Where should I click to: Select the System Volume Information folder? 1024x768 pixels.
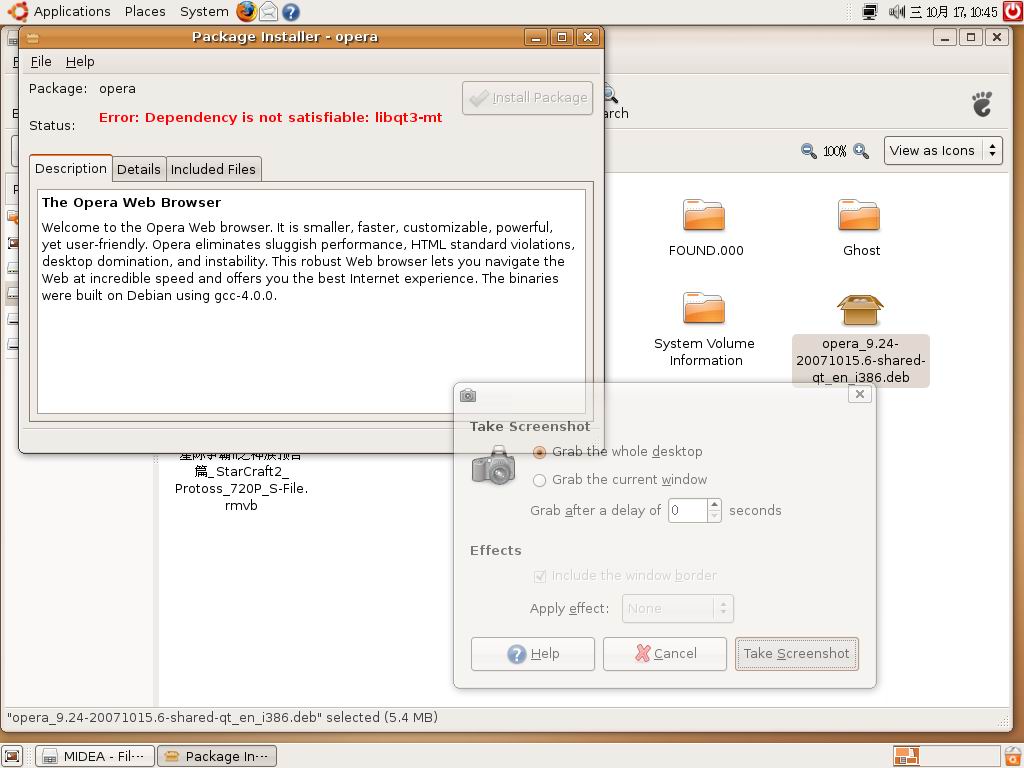(x=705, y=330)
